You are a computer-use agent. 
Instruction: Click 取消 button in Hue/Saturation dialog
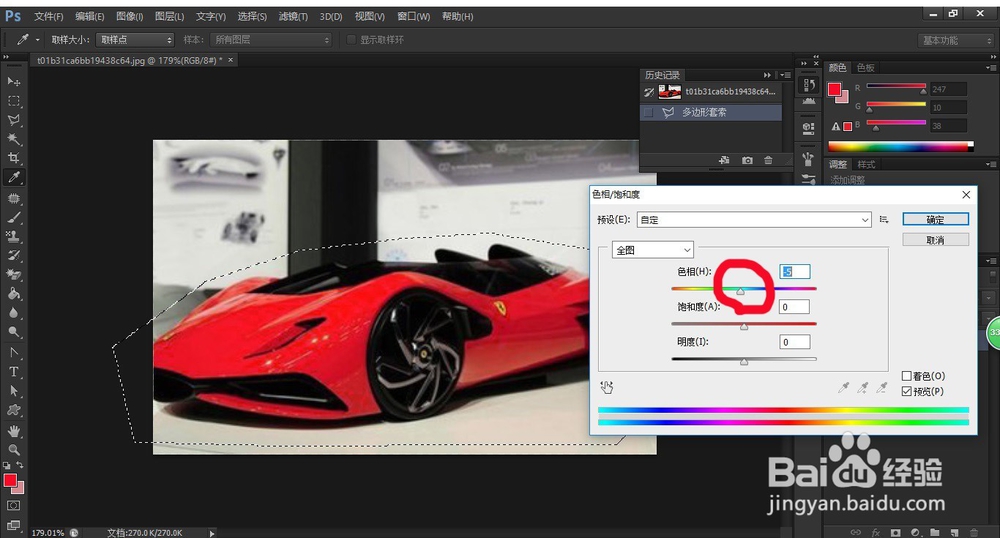pos(936,240)
